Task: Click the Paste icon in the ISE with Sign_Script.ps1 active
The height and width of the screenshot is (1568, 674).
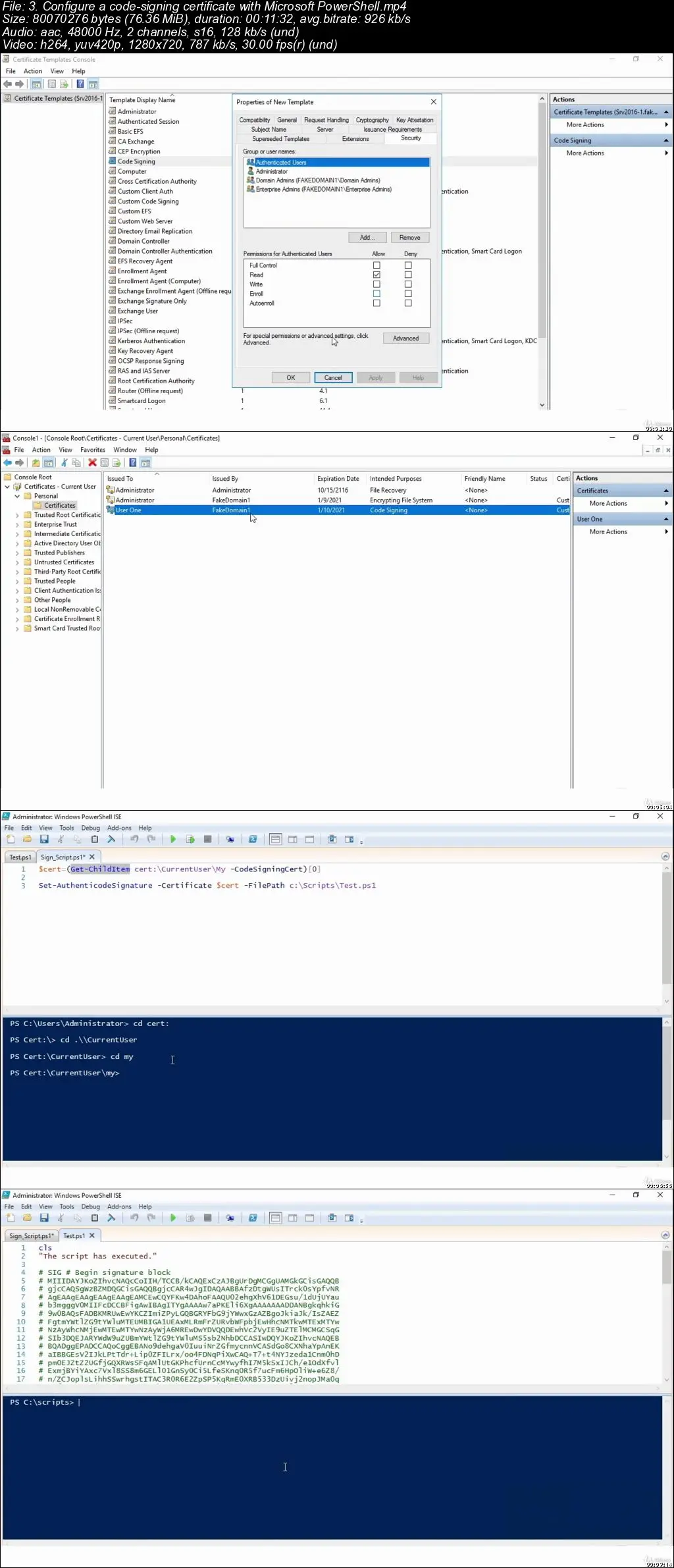Action: coord(94,839)
